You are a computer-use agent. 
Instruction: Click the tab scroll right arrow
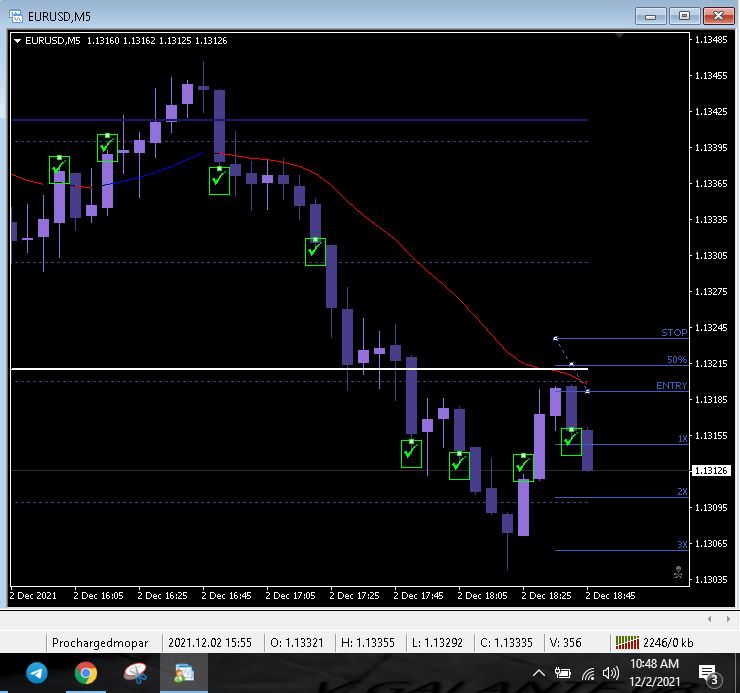click(x=728, y=619)
